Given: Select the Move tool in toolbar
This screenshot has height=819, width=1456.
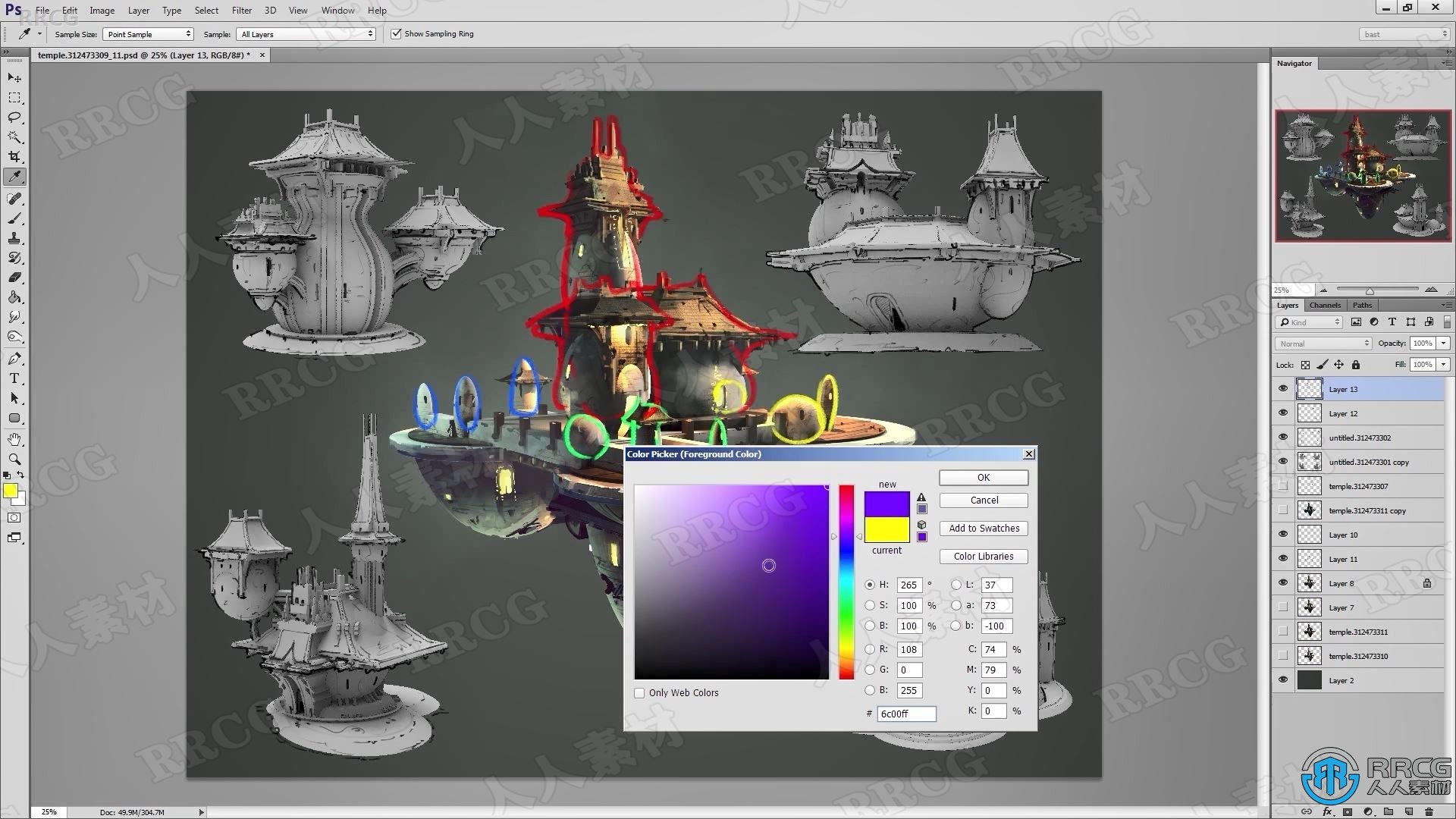Looking at the screenshot, I should tap(14, 77).
